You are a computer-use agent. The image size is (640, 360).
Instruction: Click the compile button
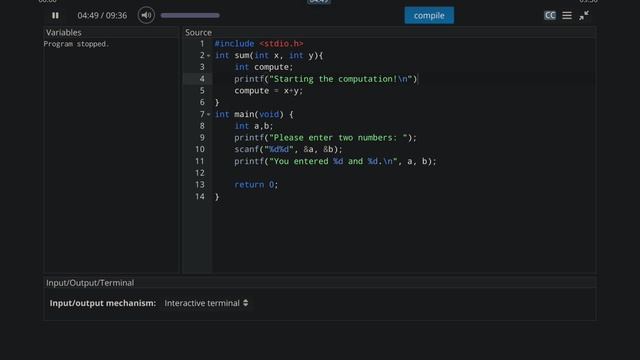pyautogui.click(x=429, y=16)
